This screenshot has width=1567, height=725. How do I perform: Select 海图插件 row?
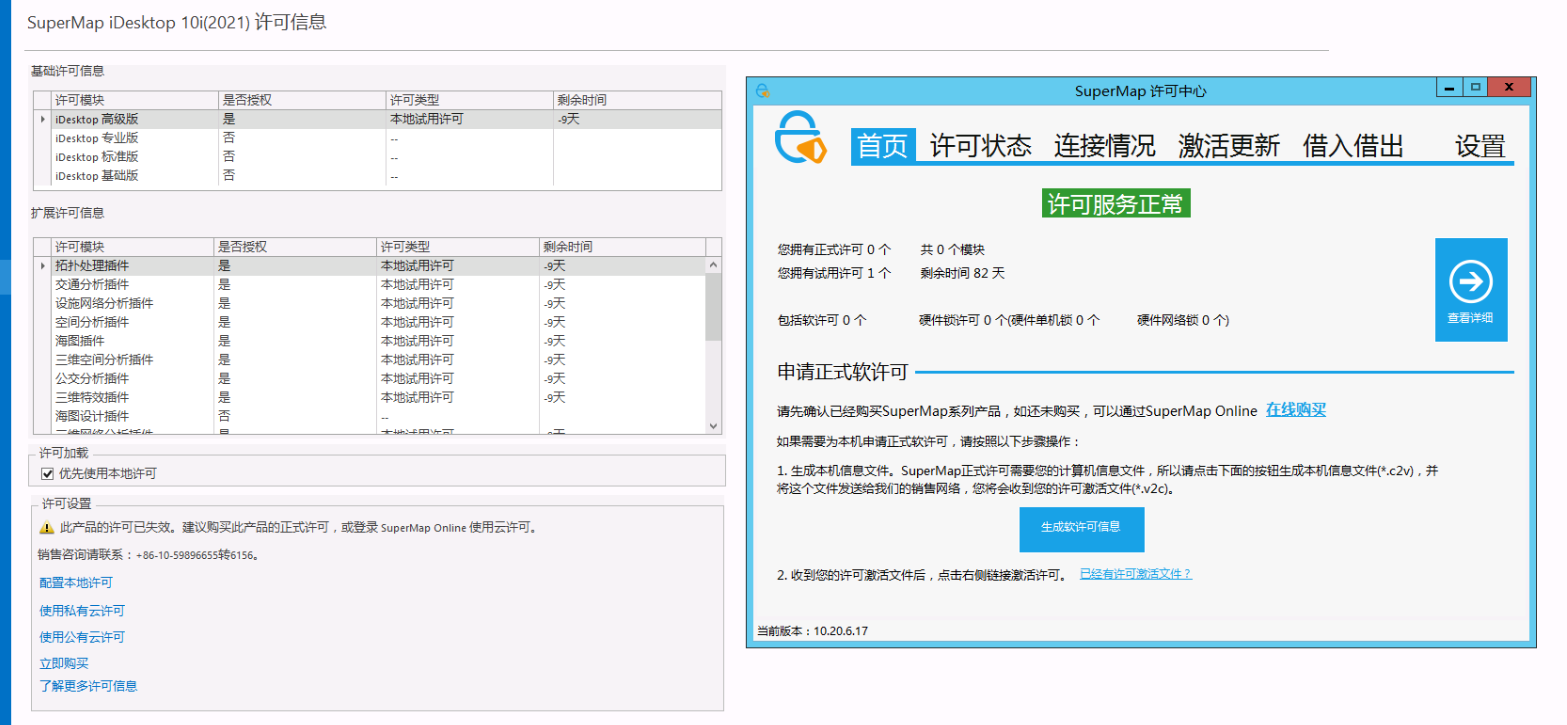pos(370,341)
